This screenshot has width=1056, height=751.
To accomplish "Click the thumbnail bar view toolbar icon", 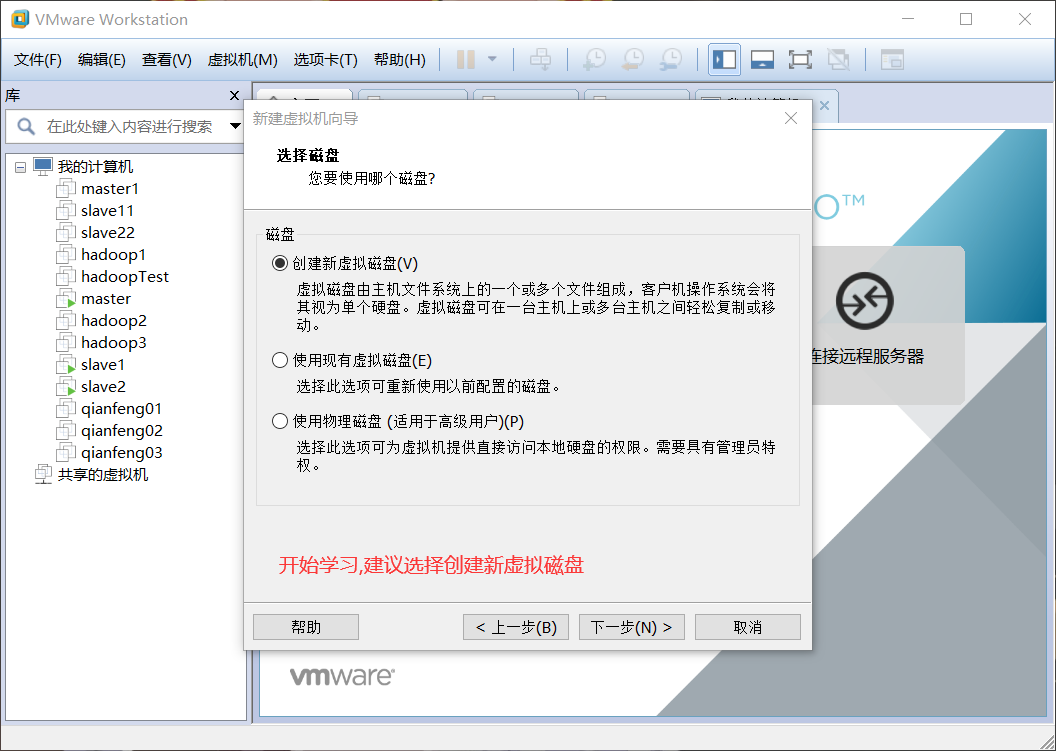I will pos(762,59).
